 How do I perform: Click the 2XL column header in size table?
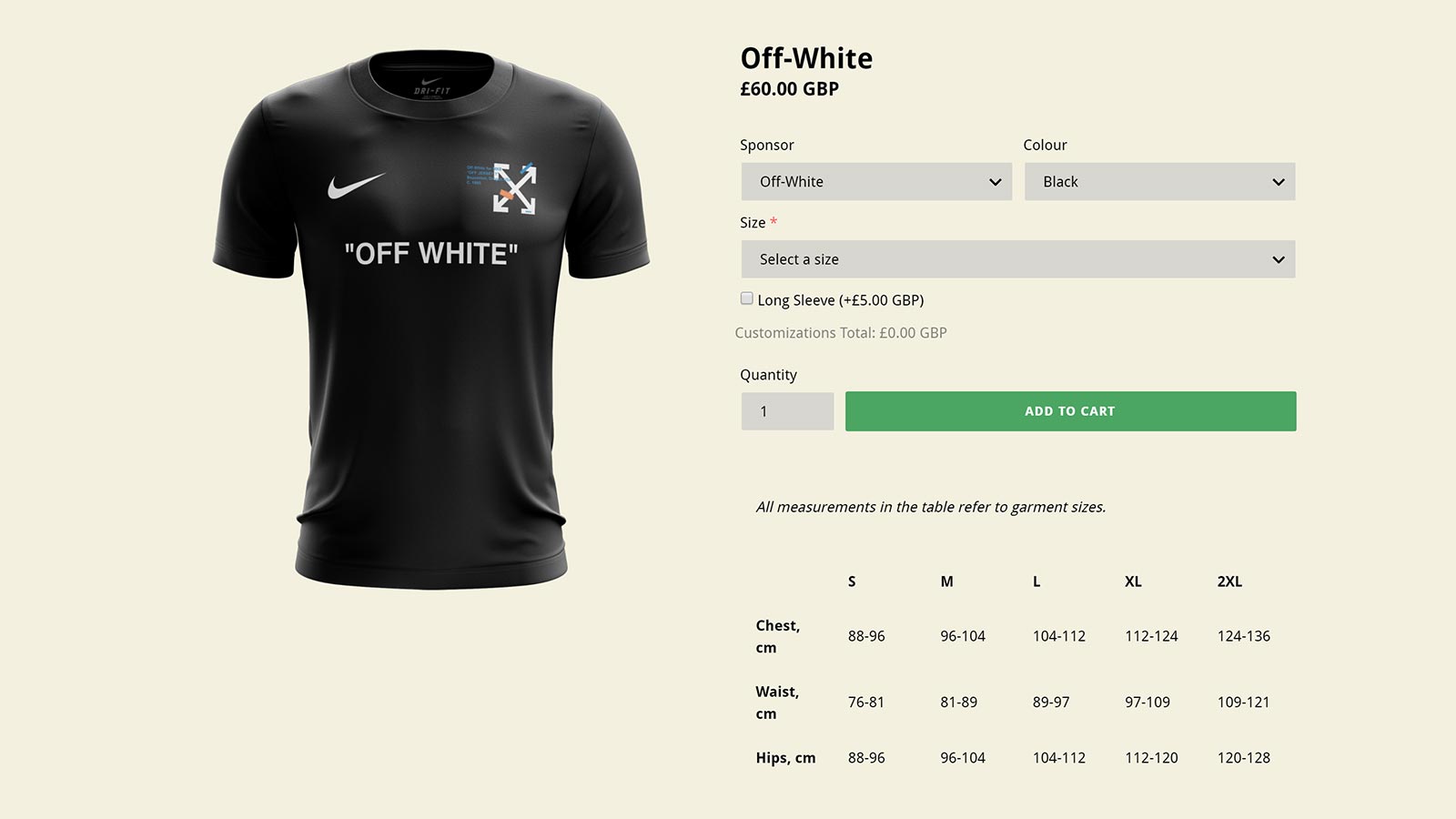1229,581
